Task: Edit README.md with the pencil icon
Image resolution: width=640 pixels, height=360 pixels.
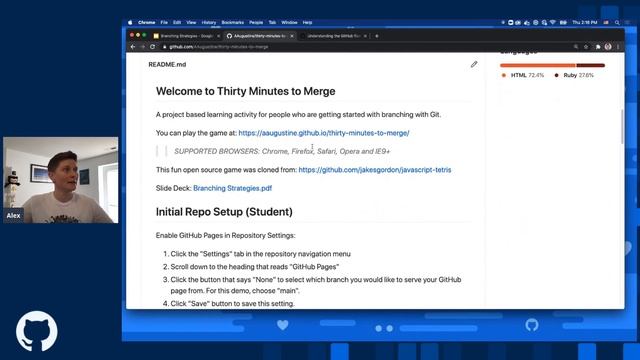Action: pos(473,64)
